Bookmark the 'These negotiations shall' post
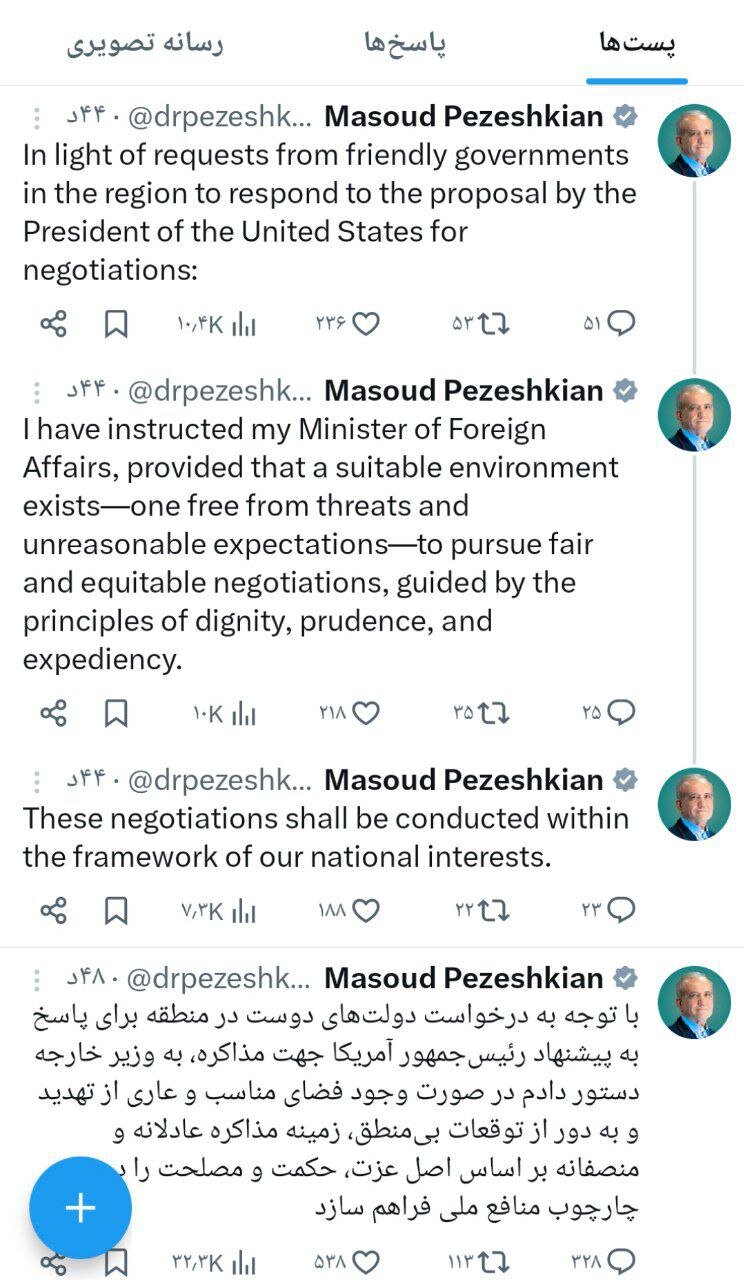745x1280 pixels. pyautogui.click(x=116, y=909)
